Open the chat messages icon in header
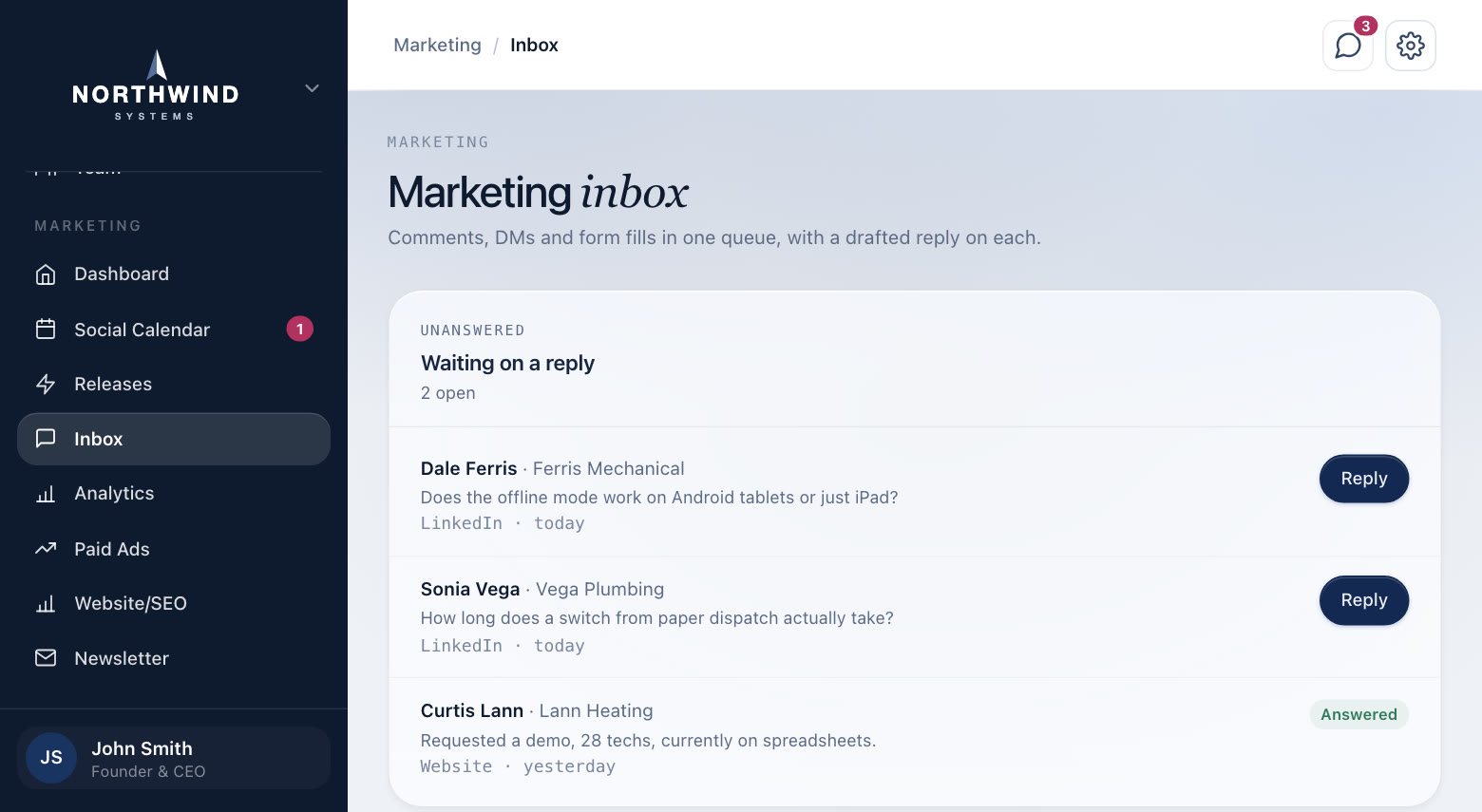The height and width of the screenshot is (812, 1482). pyautogui.click(x=1347, y=46)
